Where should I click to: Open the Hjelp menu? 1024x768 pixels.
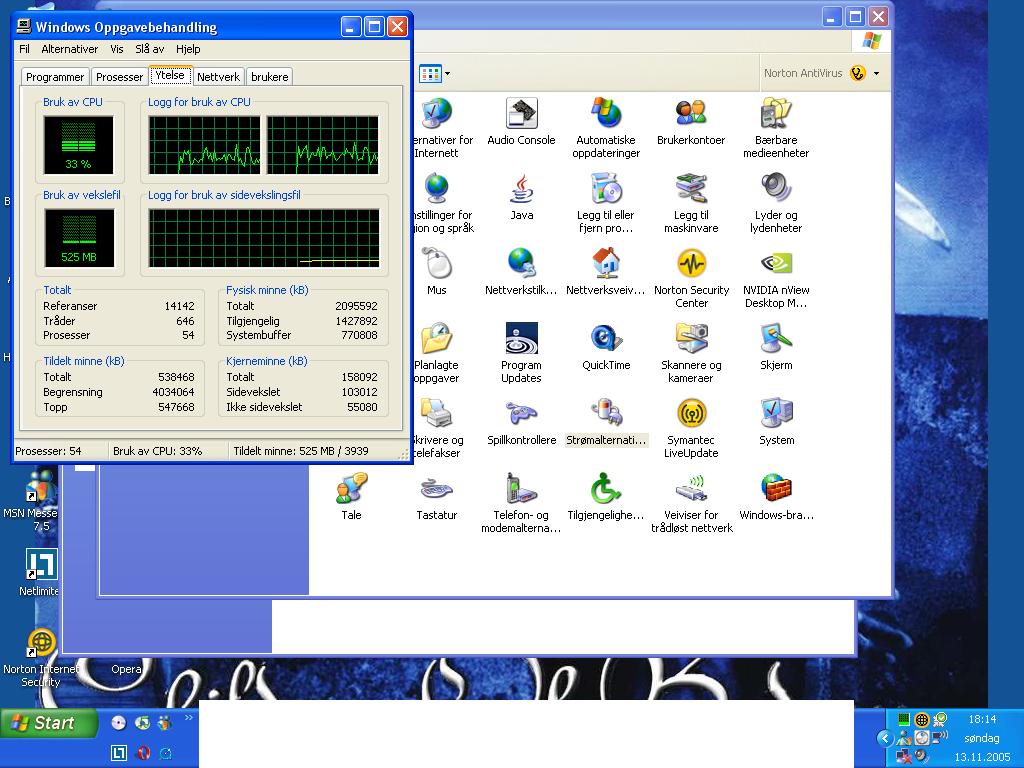pos(188,49)
